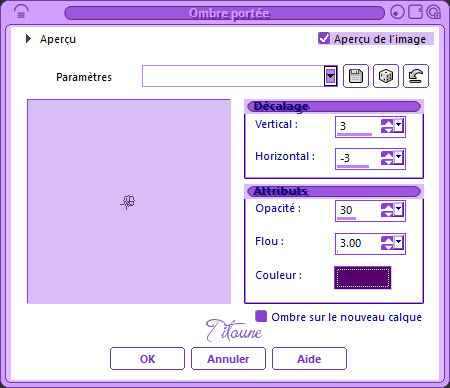Click the save preset floppy disk icon
This screenshot has width=450, height=388.
[x=356, y=76]
